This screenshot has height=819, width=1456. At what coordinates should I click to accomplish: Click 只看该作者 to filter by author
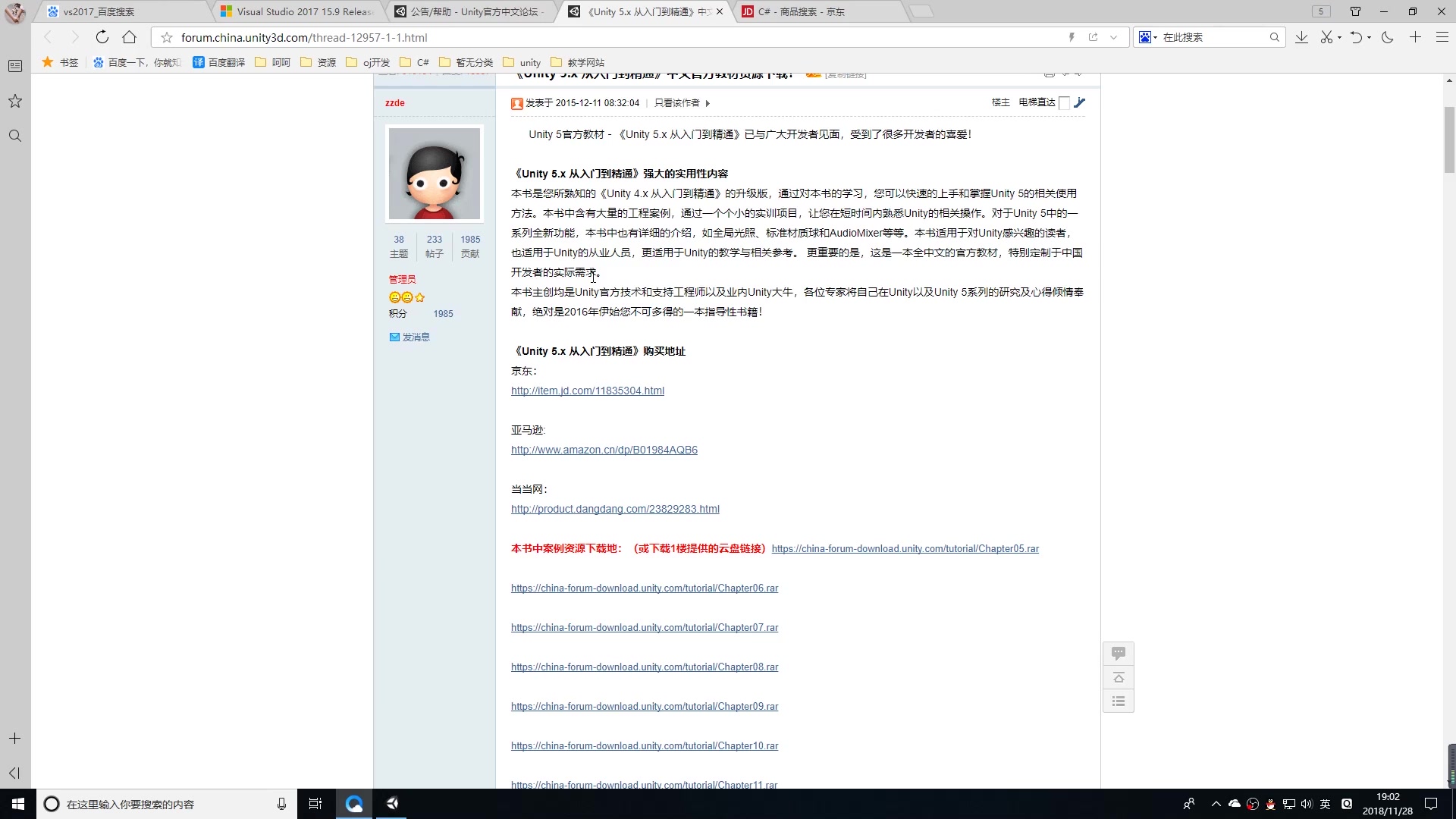pos(676,103)
